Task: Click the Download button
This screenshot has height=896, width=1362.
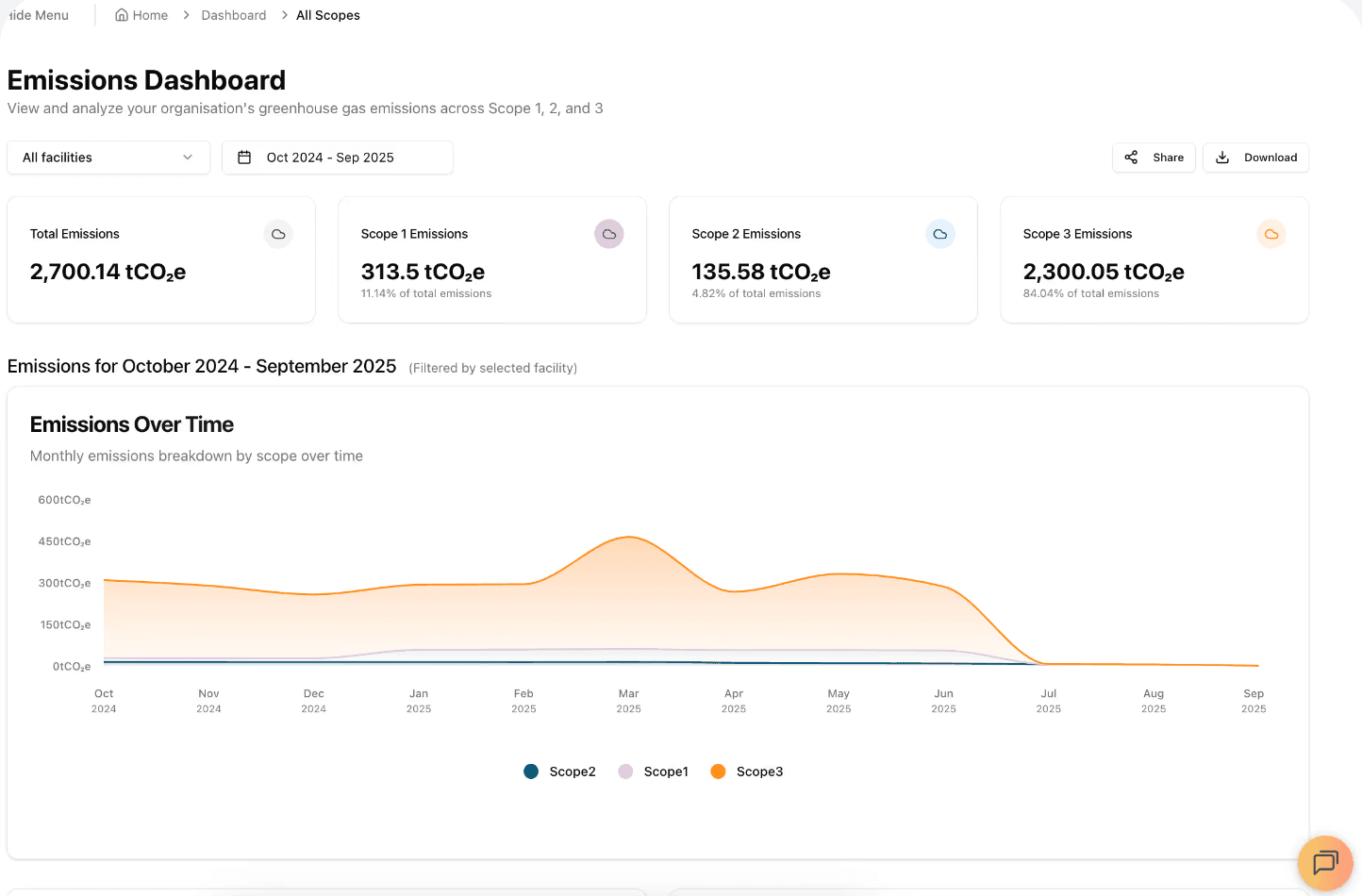Action: 1255,157
